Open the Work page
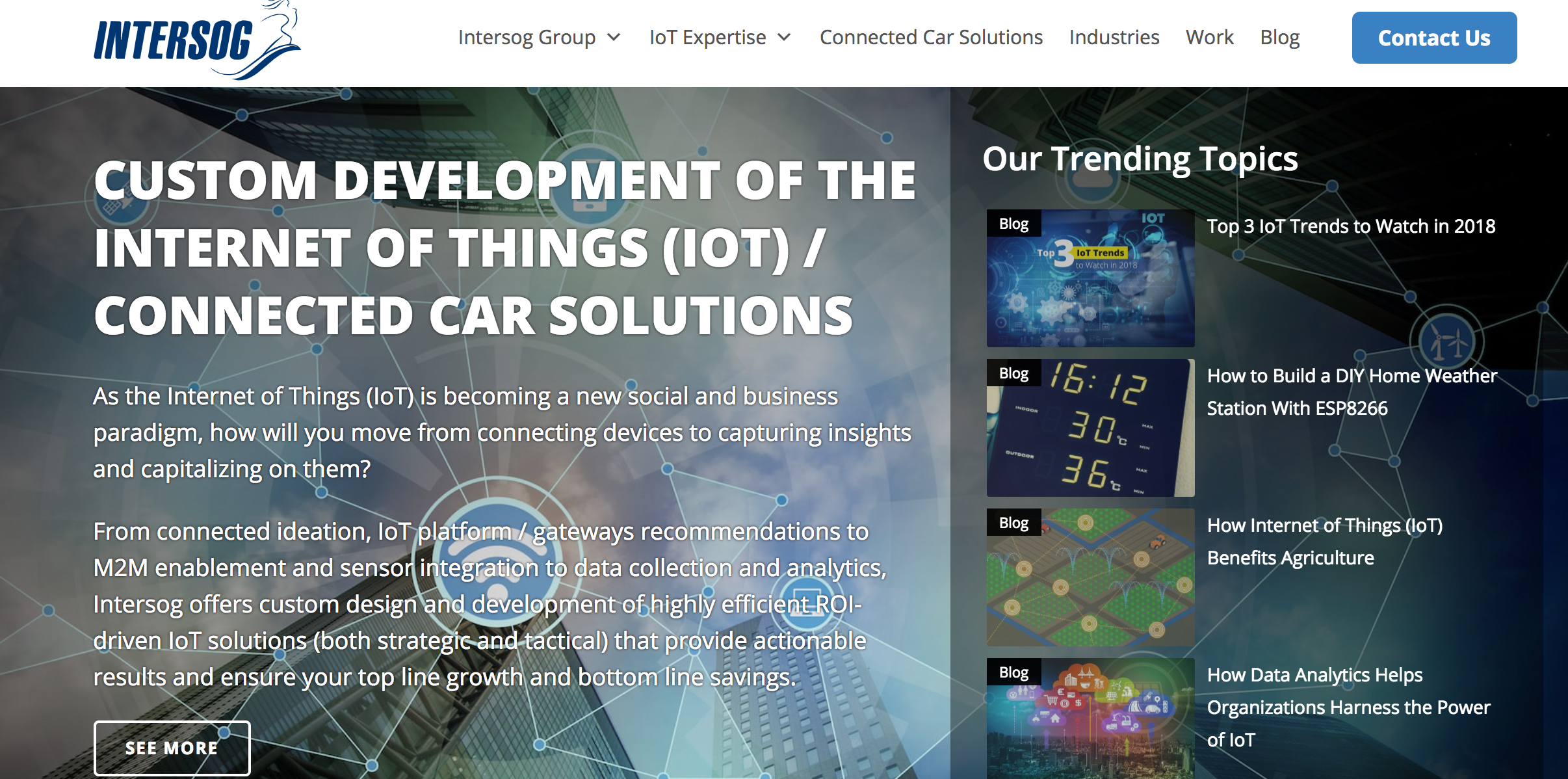Viewport: 1568px width, 779px height. (1210, 37)
